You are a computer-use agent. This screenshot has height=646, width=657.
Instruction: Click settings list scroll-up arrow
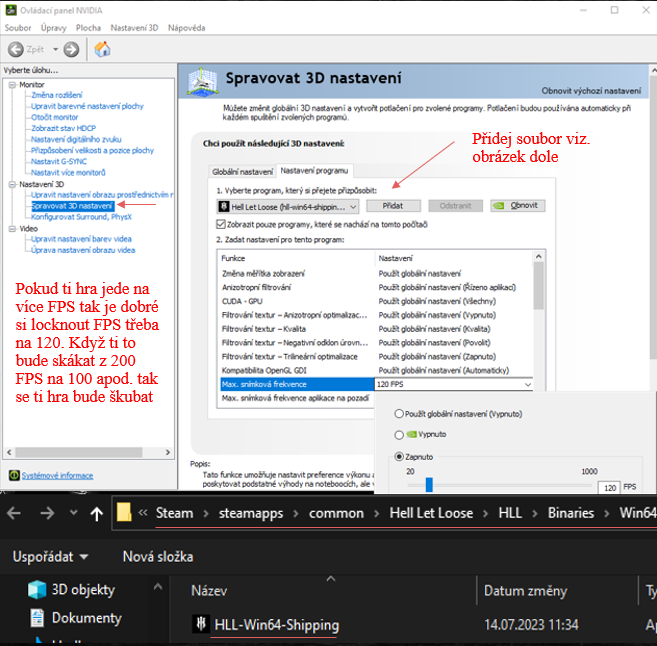click(539, 256)
